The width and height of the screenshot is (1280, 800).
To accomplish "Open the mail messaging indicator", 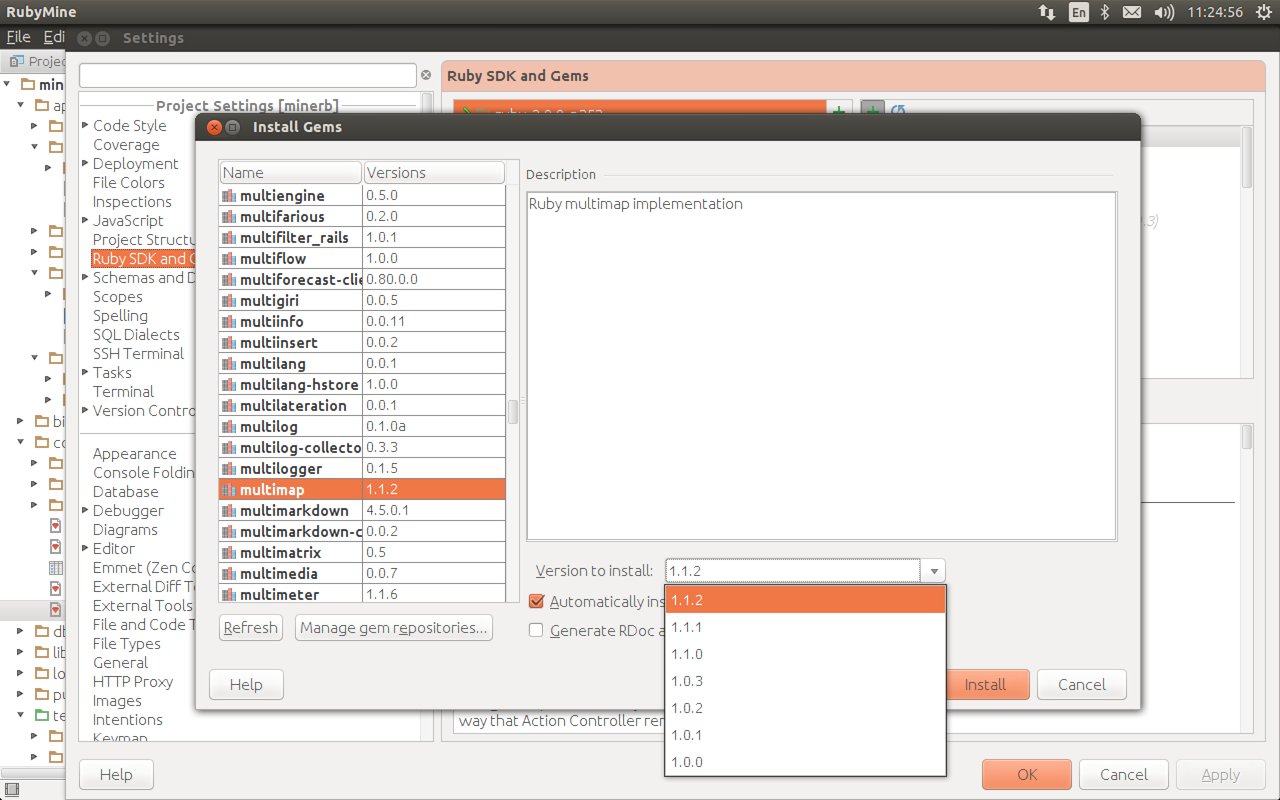I will pos(1132,12).
